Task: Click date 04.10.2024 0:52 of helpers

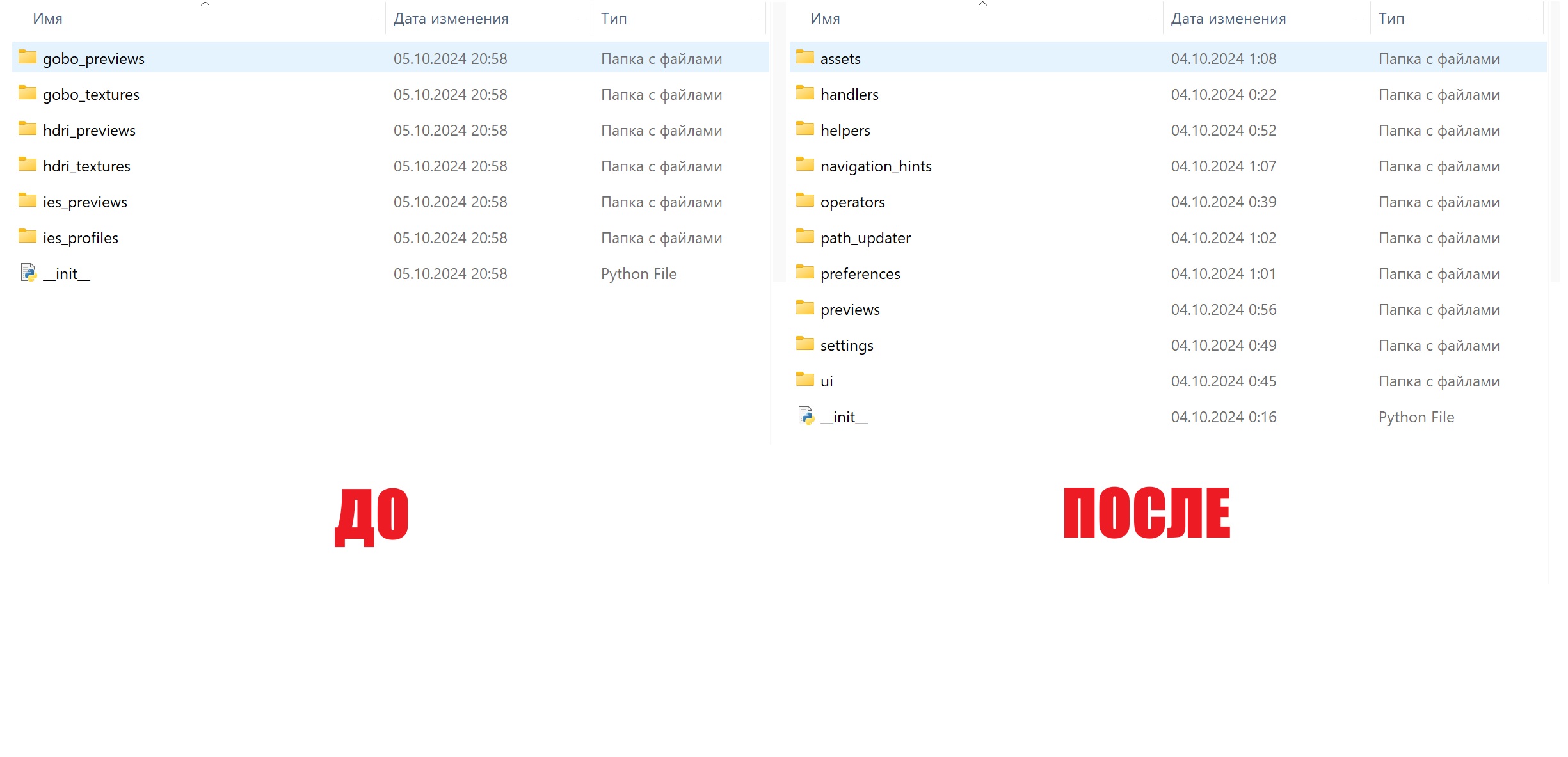Action: tap(1224, 131)
